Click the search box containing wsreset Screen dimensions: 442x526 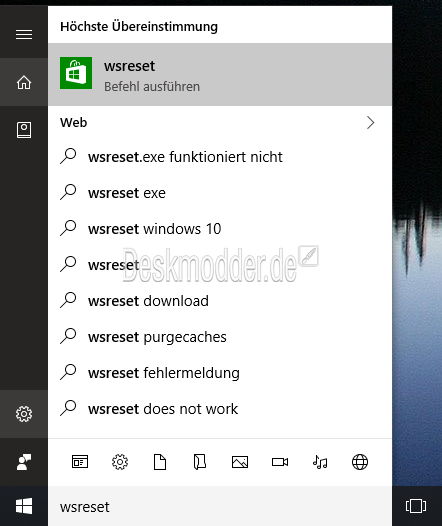tap(220, 507)
